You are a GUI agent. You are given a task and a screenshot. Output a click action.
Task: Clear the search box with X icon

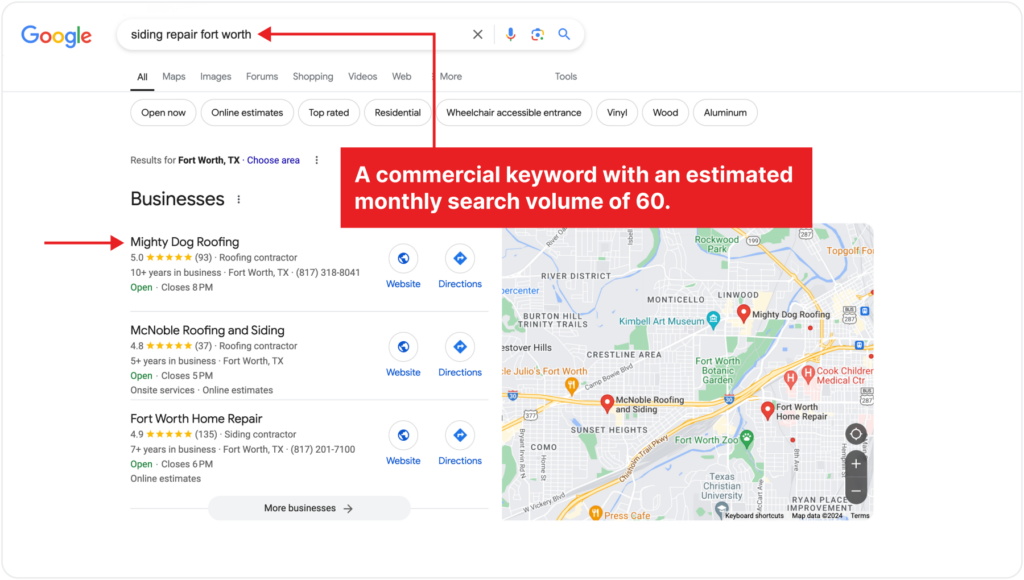click(478, 35)
